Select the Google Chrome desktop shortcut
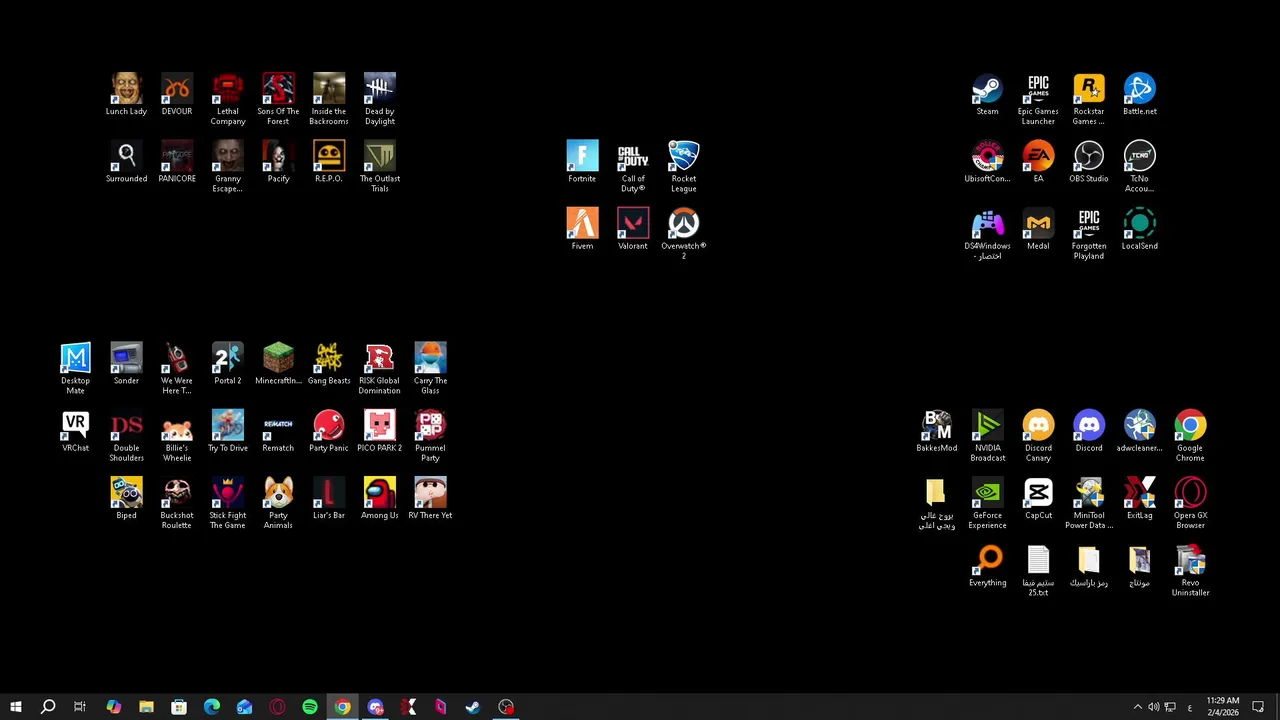1280x720 pixels. (x=1190, y=435)
